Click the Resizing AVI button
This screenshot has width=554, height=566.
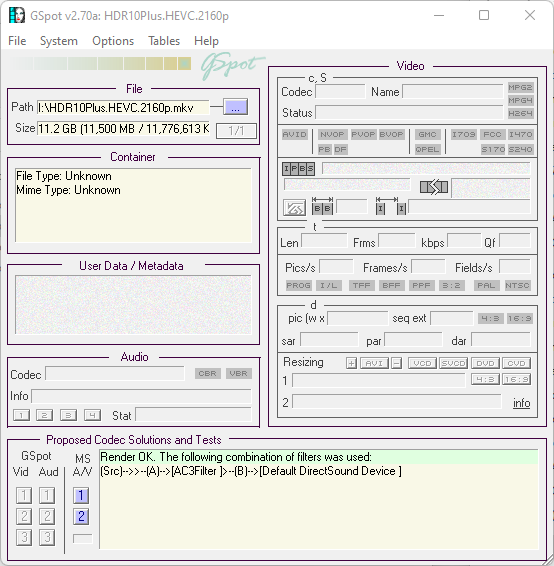click(x=374, y=363)
